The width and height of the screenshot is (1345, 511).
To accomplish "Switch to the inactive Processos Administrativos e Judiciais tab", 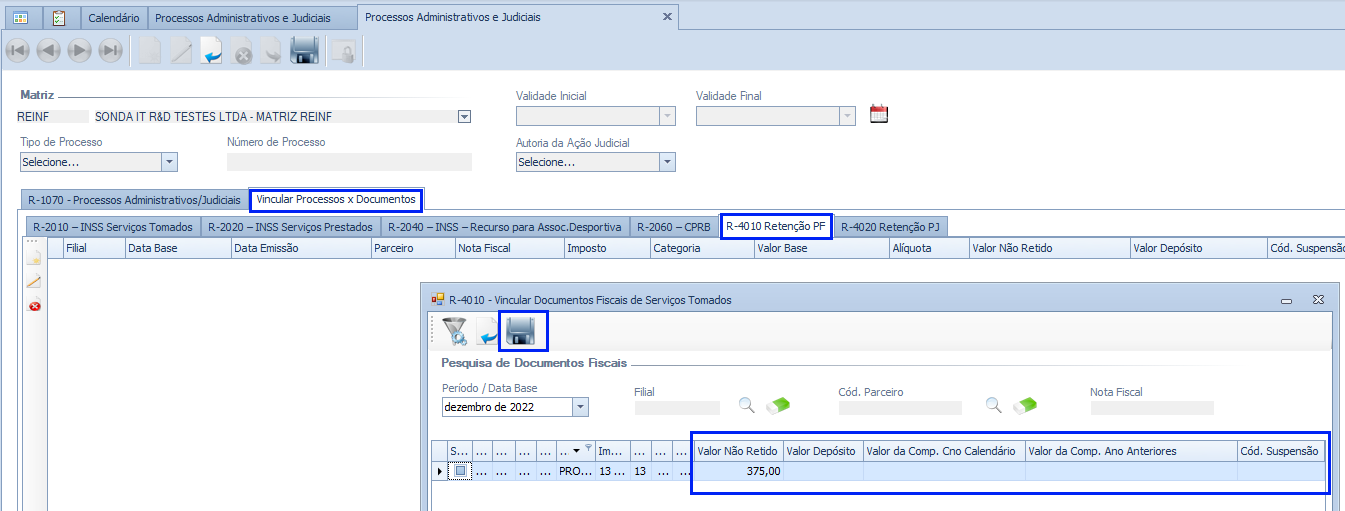I will [x=253, y=18].
